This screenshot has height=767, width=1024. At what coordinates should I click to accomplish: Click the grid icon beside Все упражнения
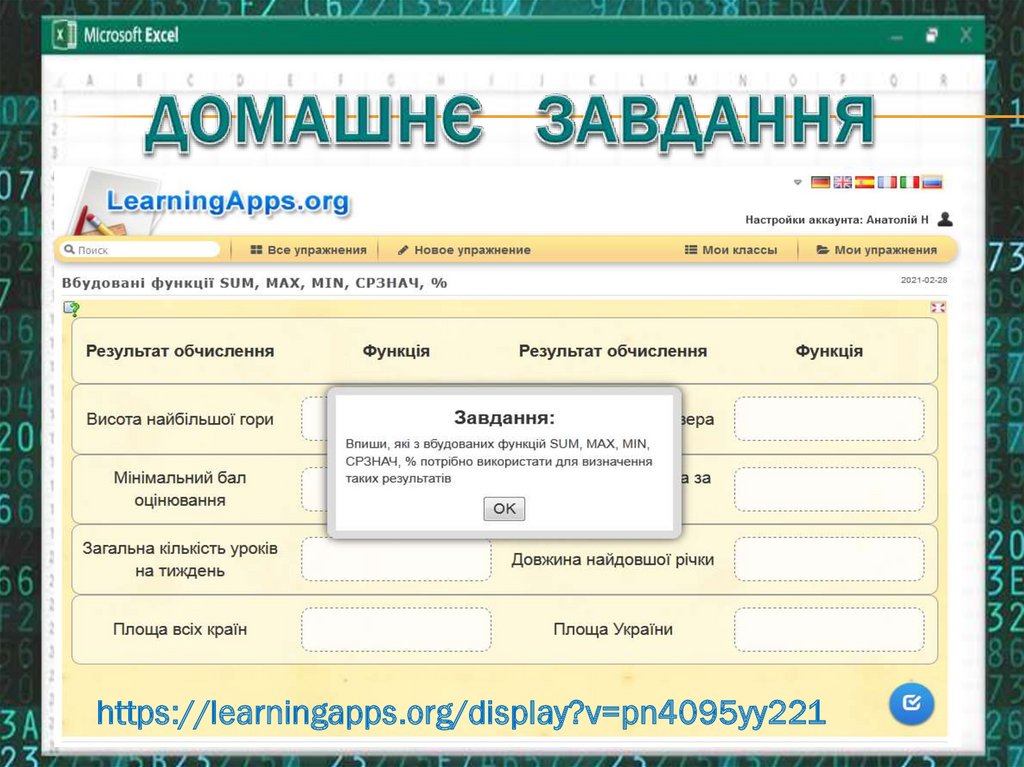(257, 250)
